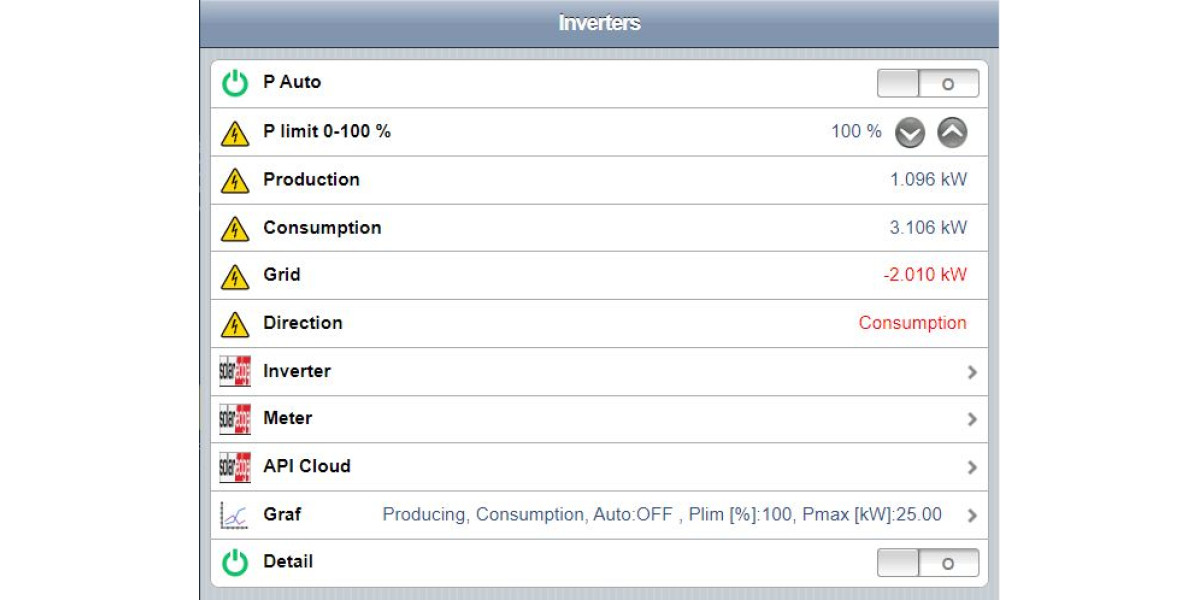This screenshot has height=600, width=1200.
Task: Click the green power icon beside P Auto
Action: [235, 83]
